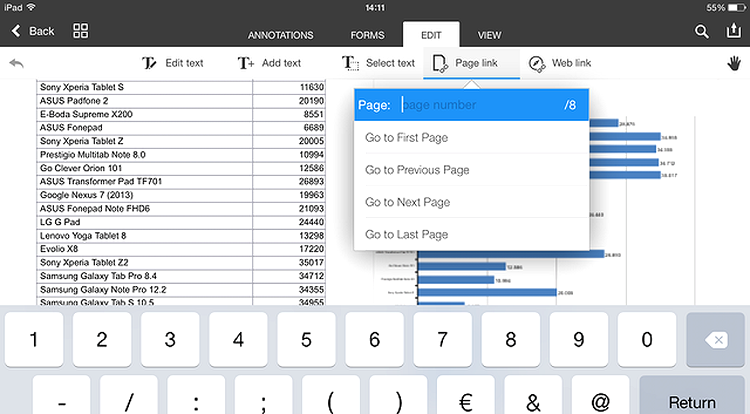Click the Evolio X8 cell
750x414 pixels.
pos(144,249)
